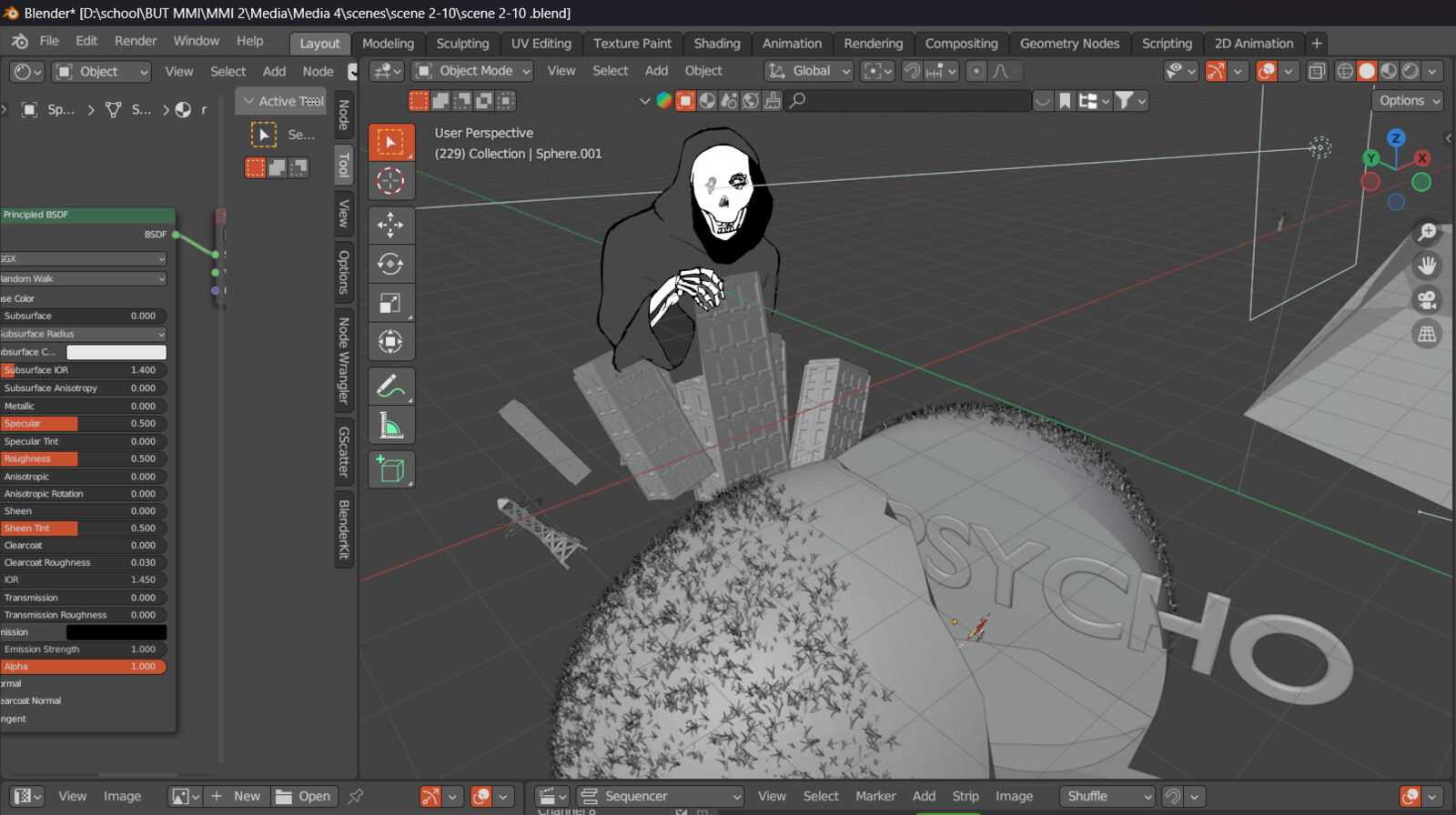
Task: Click the Roughness slider value
Action: pos(83,458)
